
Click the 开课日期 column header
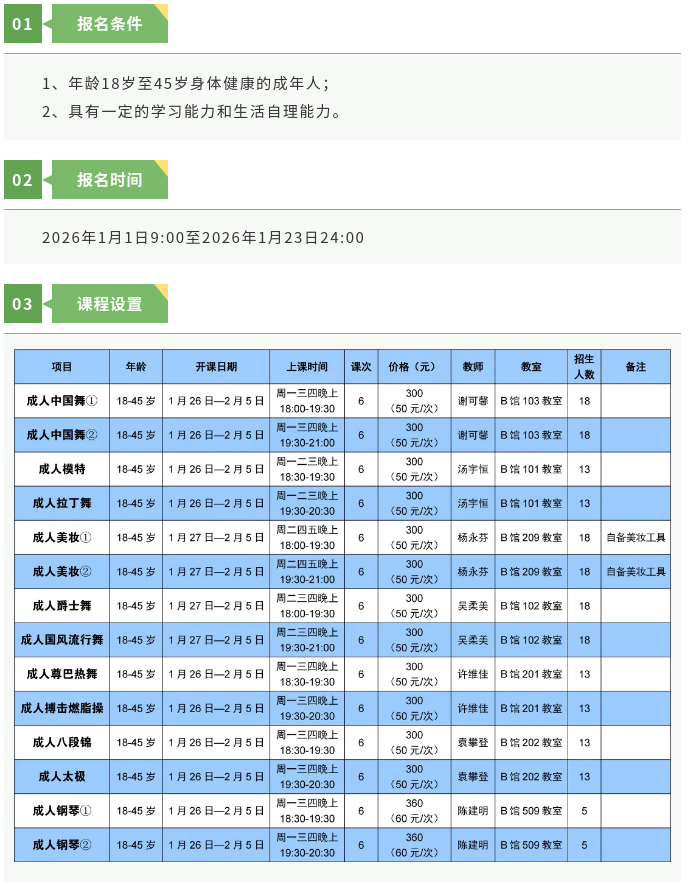point(216,367)
